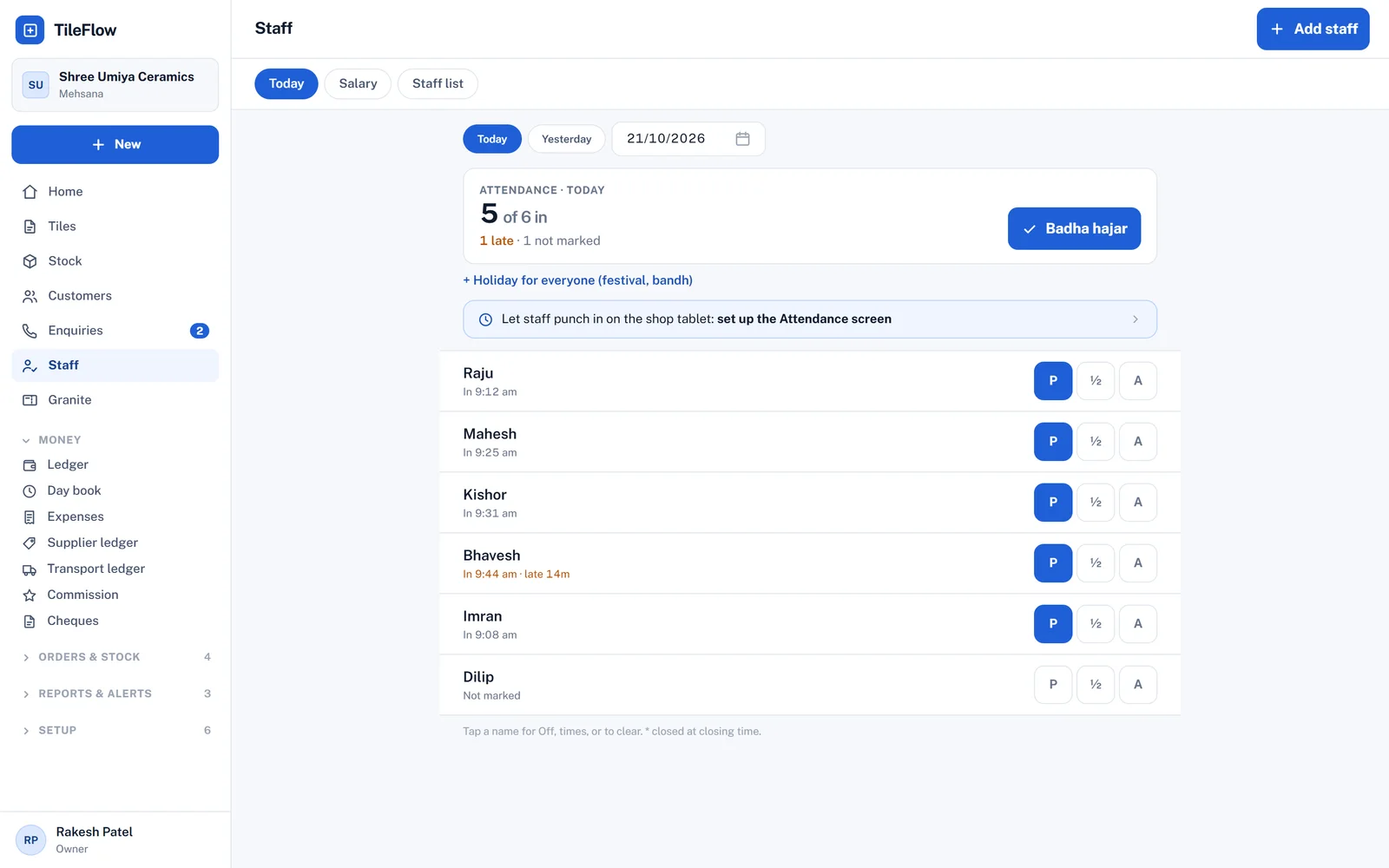Select the Yesterday date filter

[x=566, y=139]
